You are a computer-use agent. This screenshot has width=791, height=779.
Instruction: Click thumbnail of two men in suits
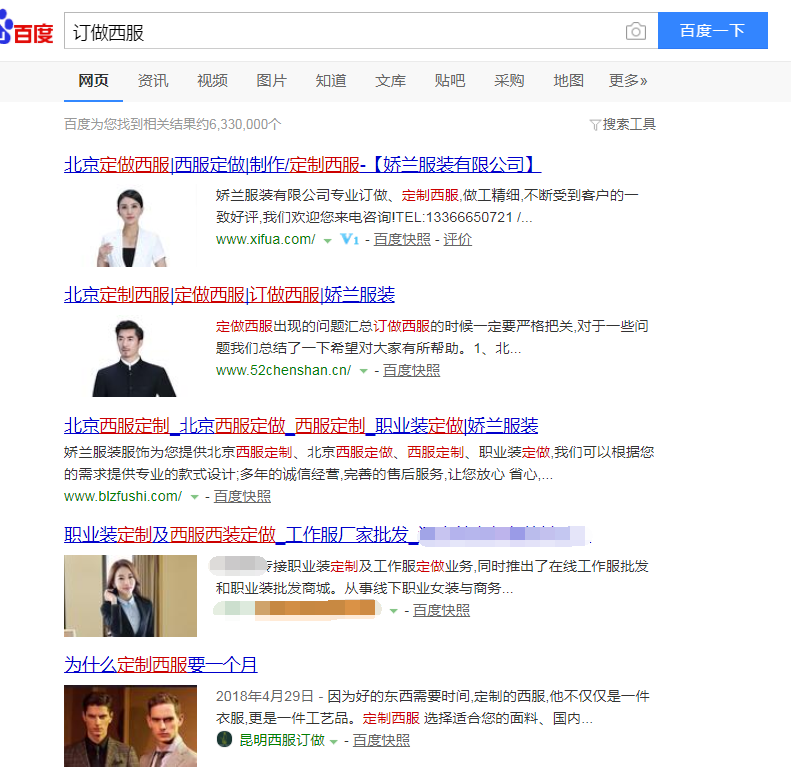click(130, 726)
